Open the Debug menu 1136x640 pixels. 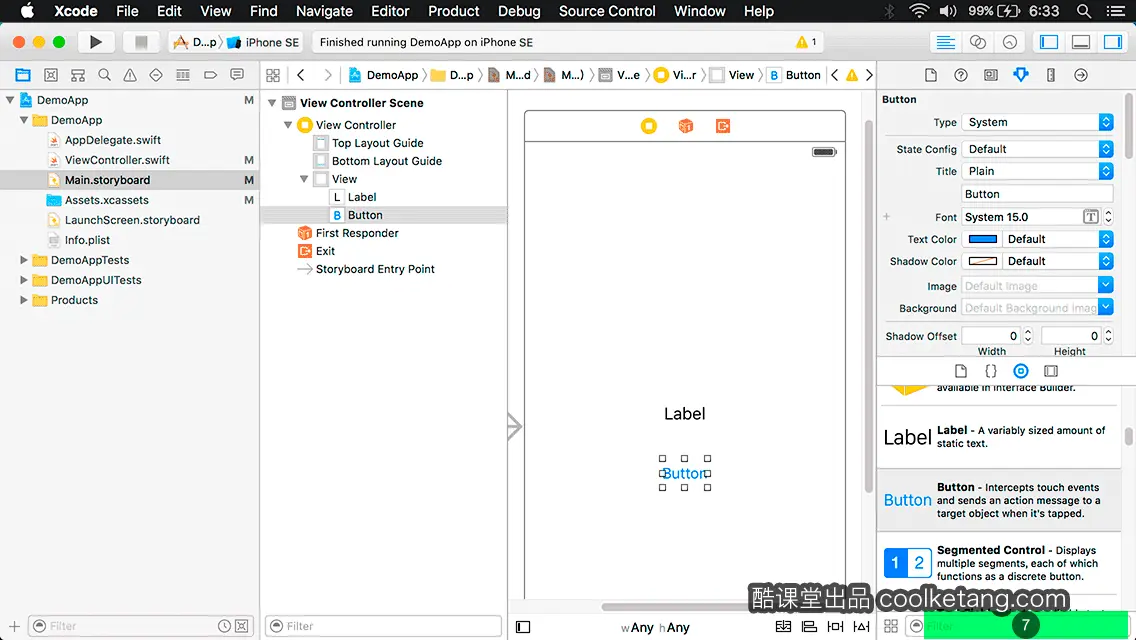coord(519,11)
